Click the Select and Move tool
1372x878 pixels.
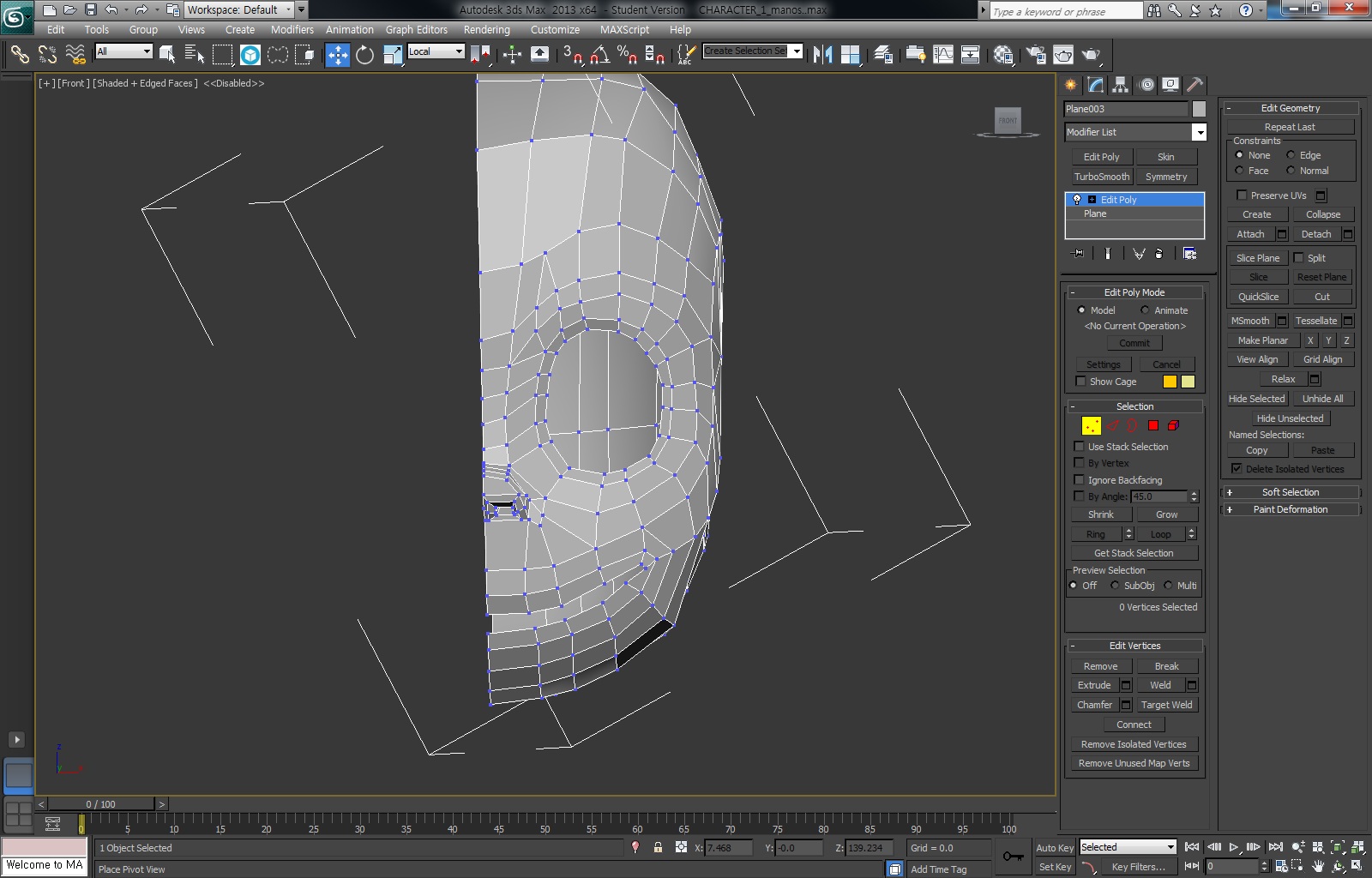(x=338, y=55)
